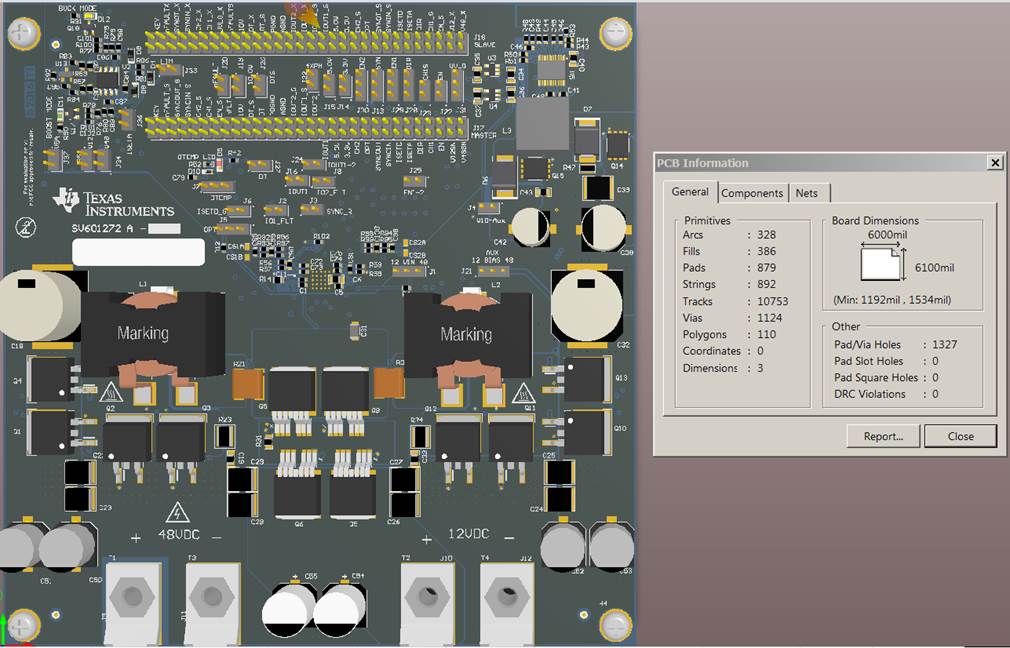The height and width of the screenshot is (648, 1010).
Task: Click the Report... button
Action: tap(883, 436)
